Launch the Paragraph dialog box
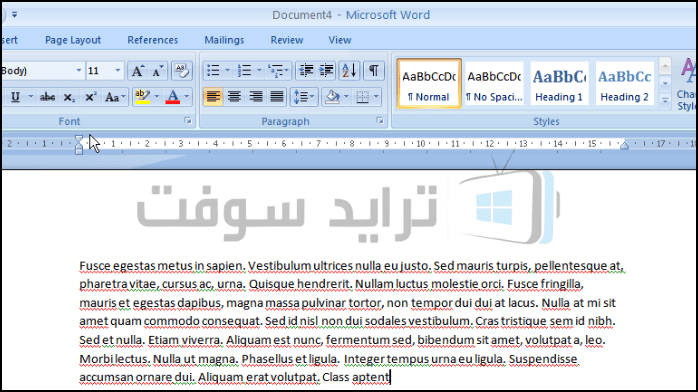Image resolution: width=698 pixels, height=392 pixels. [x=380, y=121]
